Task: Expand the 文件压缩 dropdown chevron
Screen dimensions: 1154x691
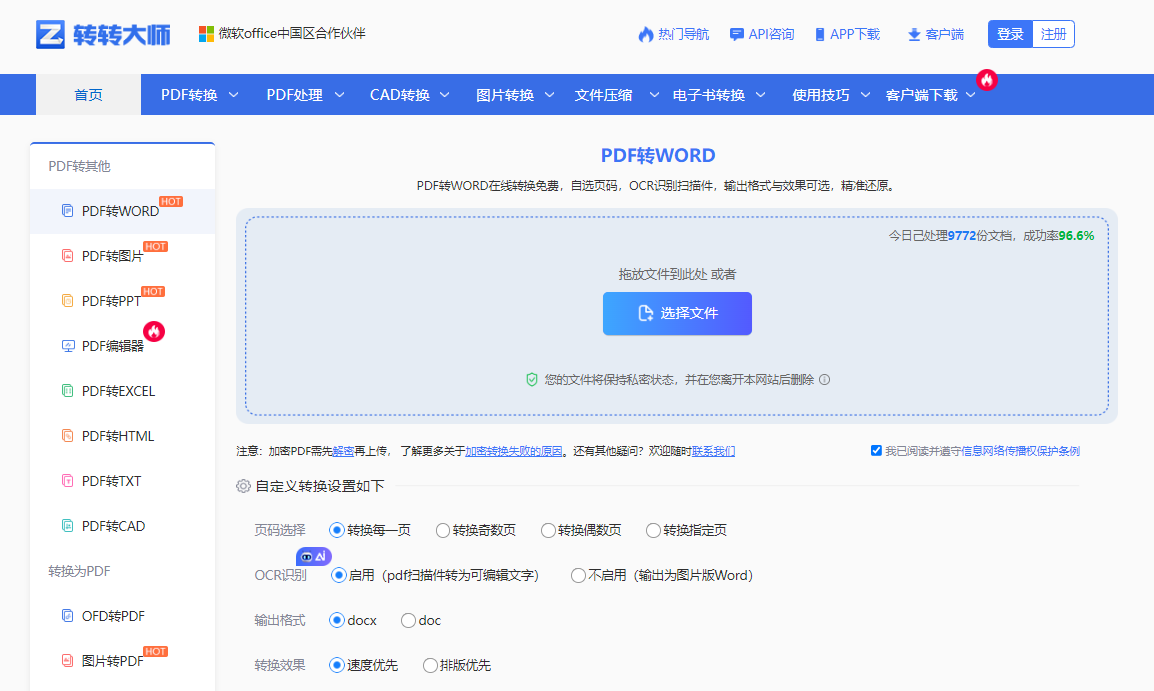Action: coord(654,95)
